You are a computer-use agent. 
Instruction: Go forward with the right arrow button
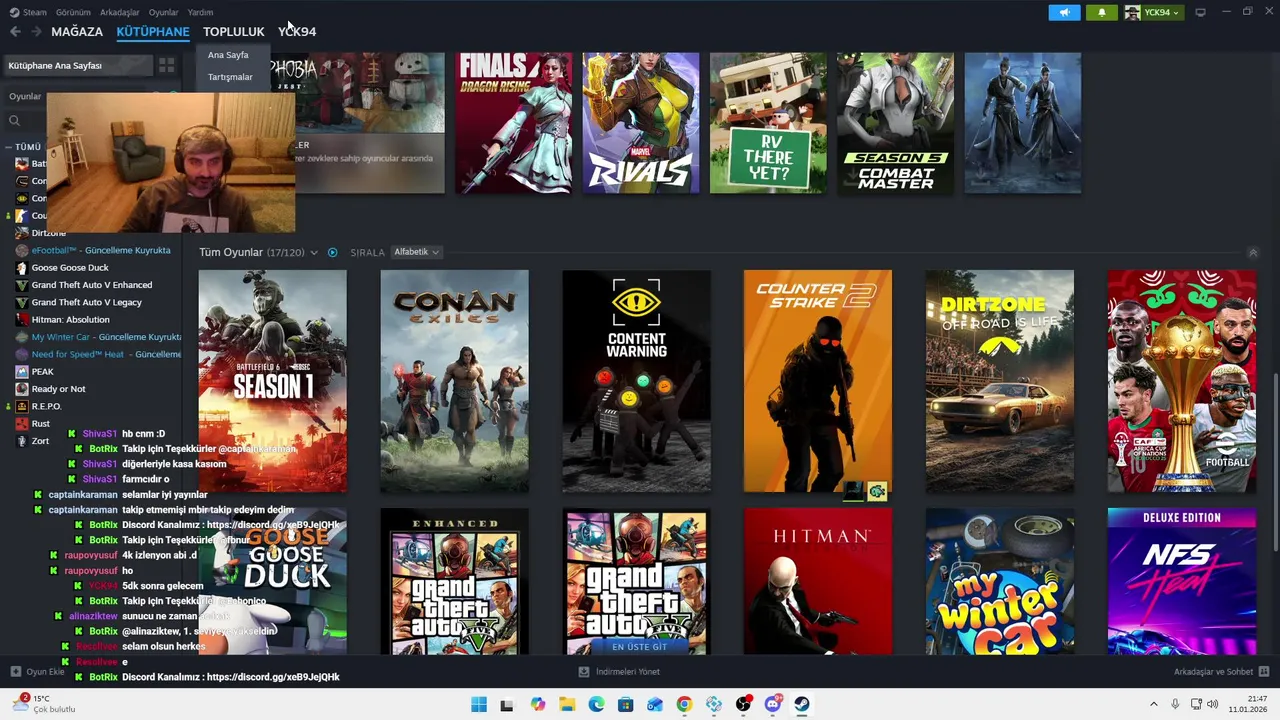36,32
